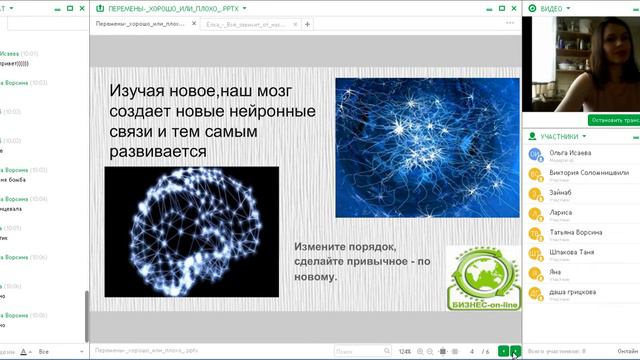Open the chat text color dropdown

(26, 352)
